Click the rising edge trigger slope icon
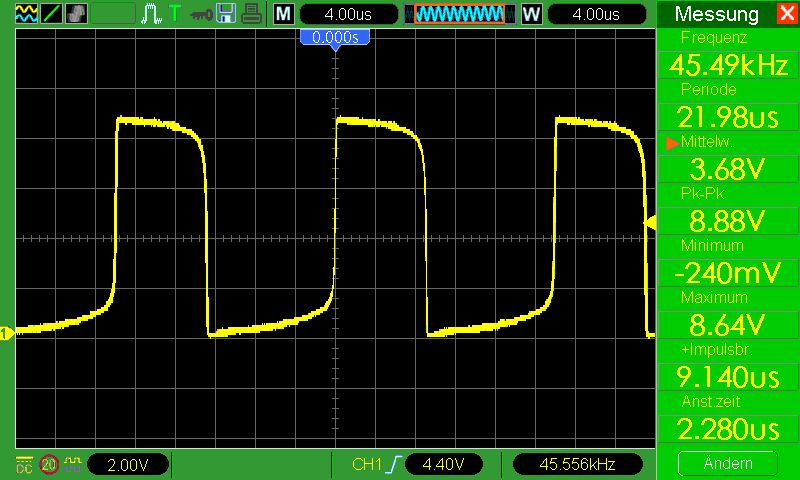 tap(395, 464)
